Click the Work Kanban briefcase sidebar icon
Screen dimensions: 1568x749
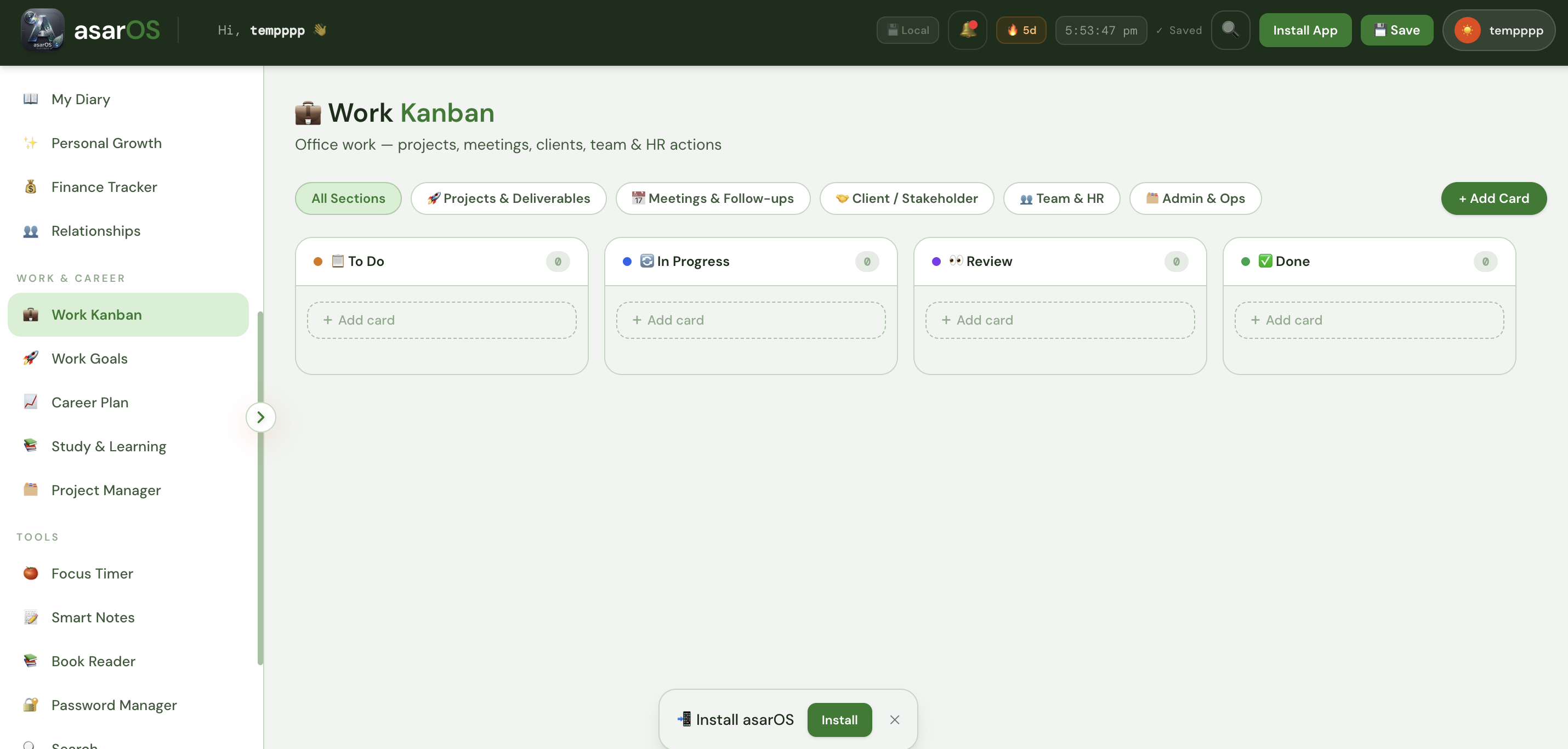click(31, 315)
